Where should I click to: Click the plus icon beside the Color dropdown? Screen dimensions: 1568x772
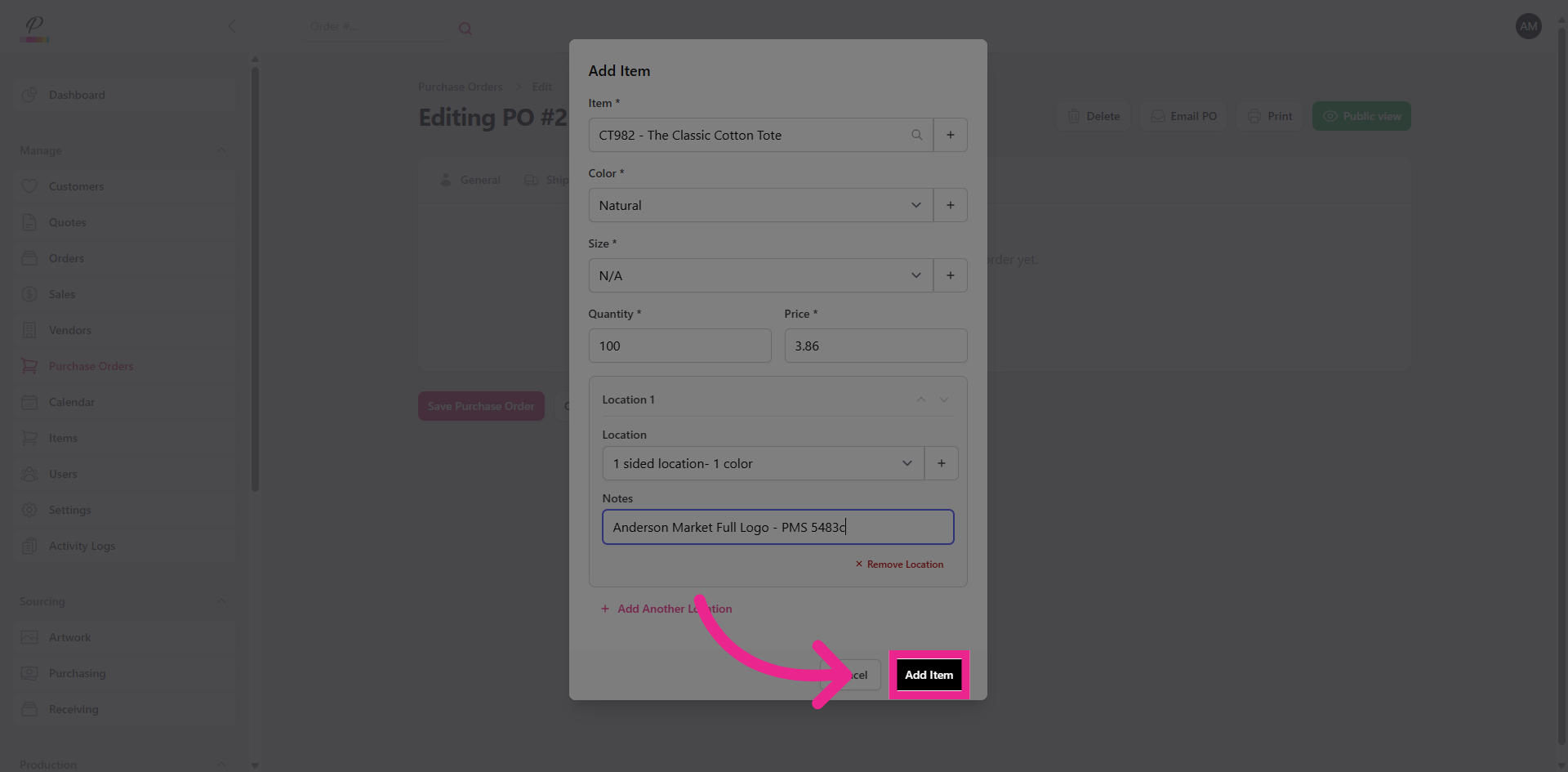click(950, 205)
